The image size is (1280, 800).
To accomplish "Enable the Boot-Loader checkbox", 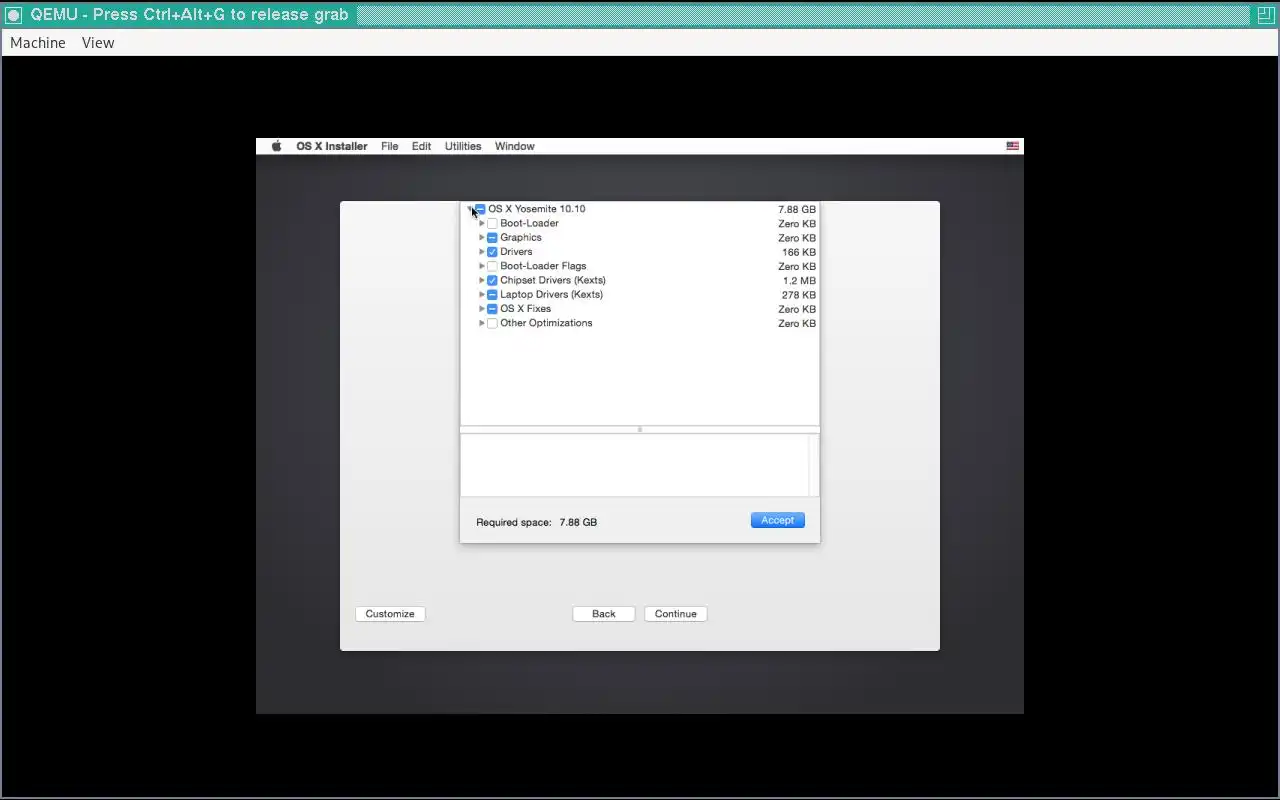I will [492, 224].
